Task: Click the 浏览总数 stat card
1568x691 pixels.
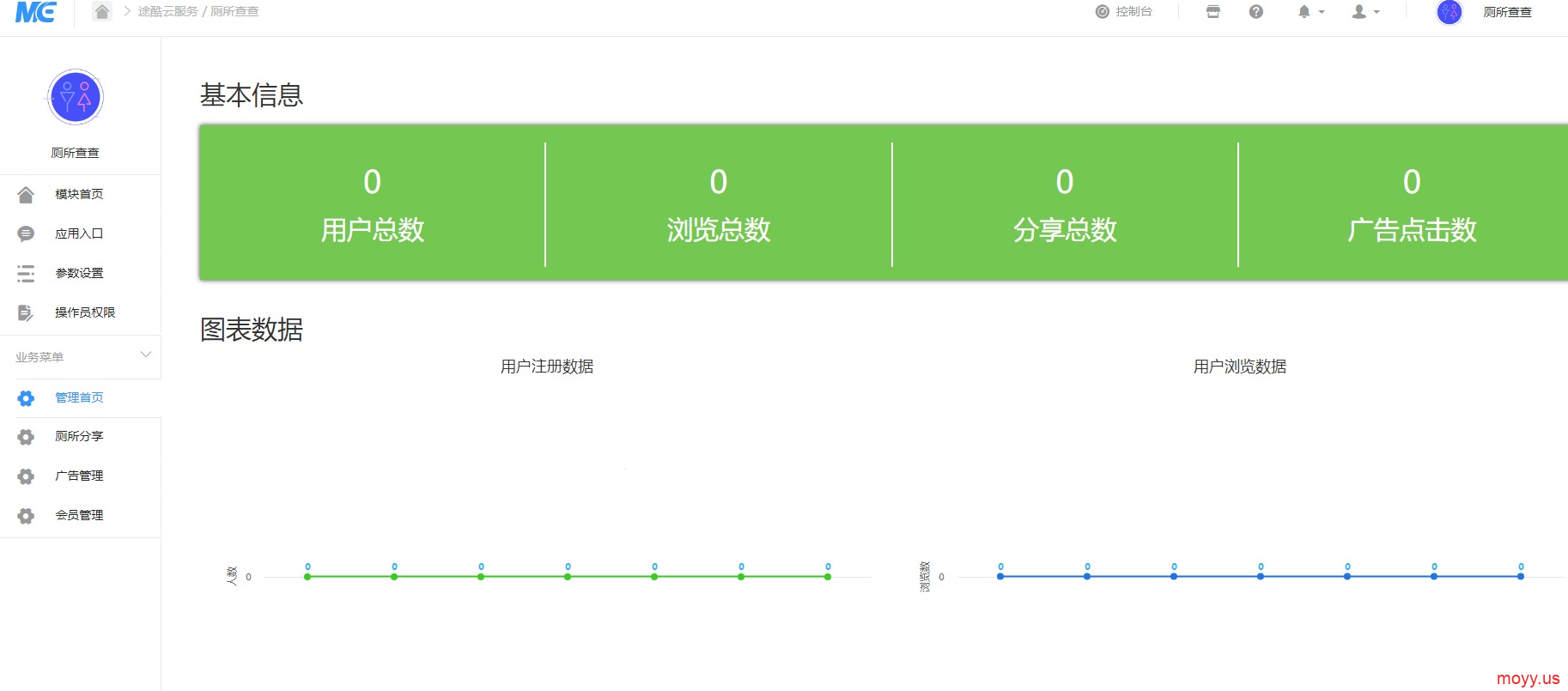Action: pos(719,204)
